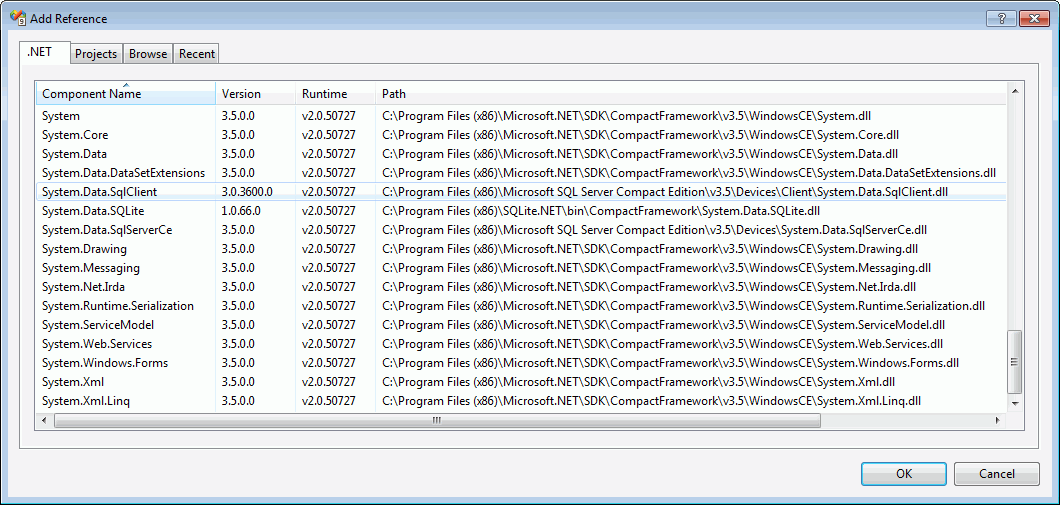Image resolution: width=1060 pixels, height=505 pixels.
Task: Click the vertical scrollbar thumb
Action: coord(1014,362)
